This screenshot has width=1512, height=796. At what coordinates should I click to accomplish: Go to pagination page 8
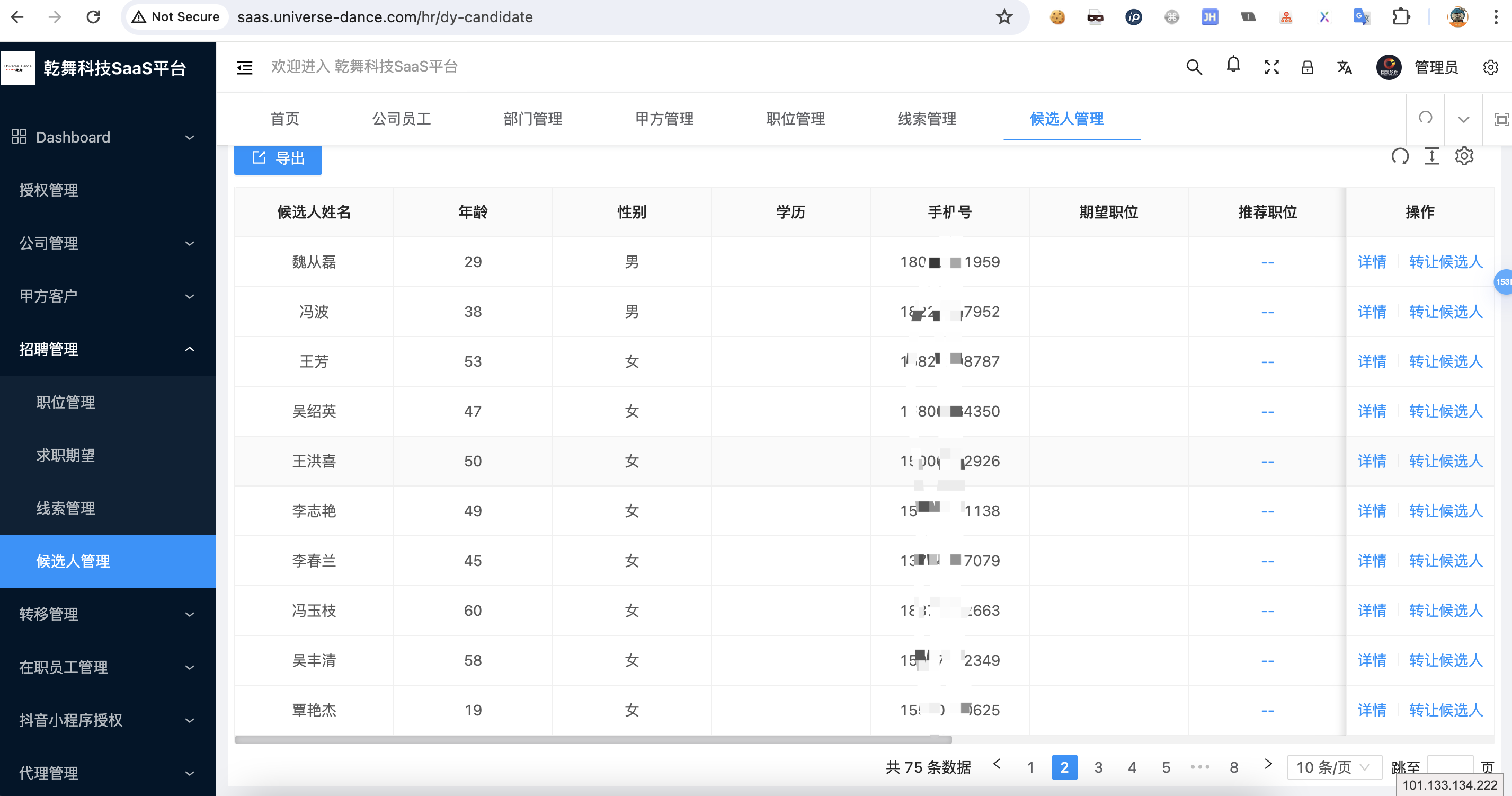(x=1234, y=767)
